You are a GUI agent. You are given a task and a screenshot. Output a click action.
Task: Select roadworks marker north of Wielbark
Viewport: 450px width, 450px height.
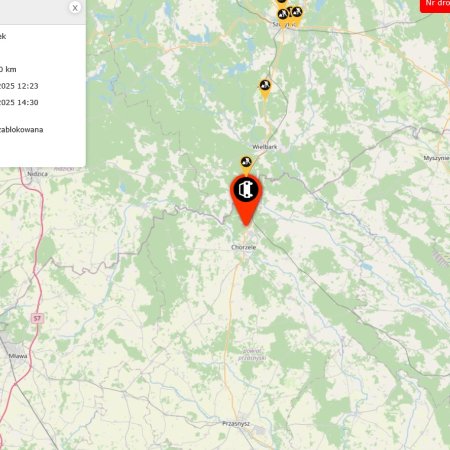[265, 90]
